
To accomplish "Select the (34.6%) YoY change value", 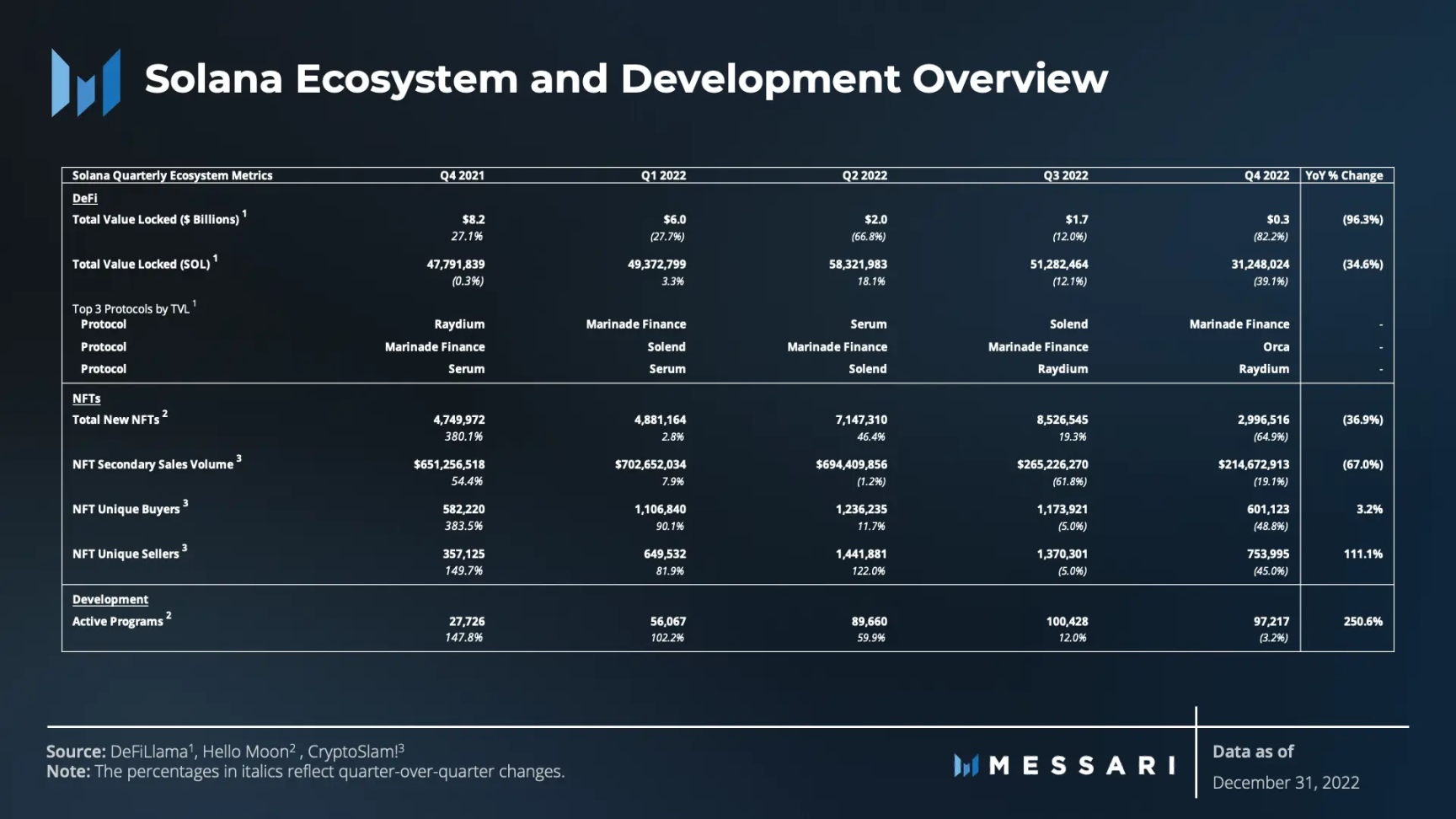I will point(1362,264).
